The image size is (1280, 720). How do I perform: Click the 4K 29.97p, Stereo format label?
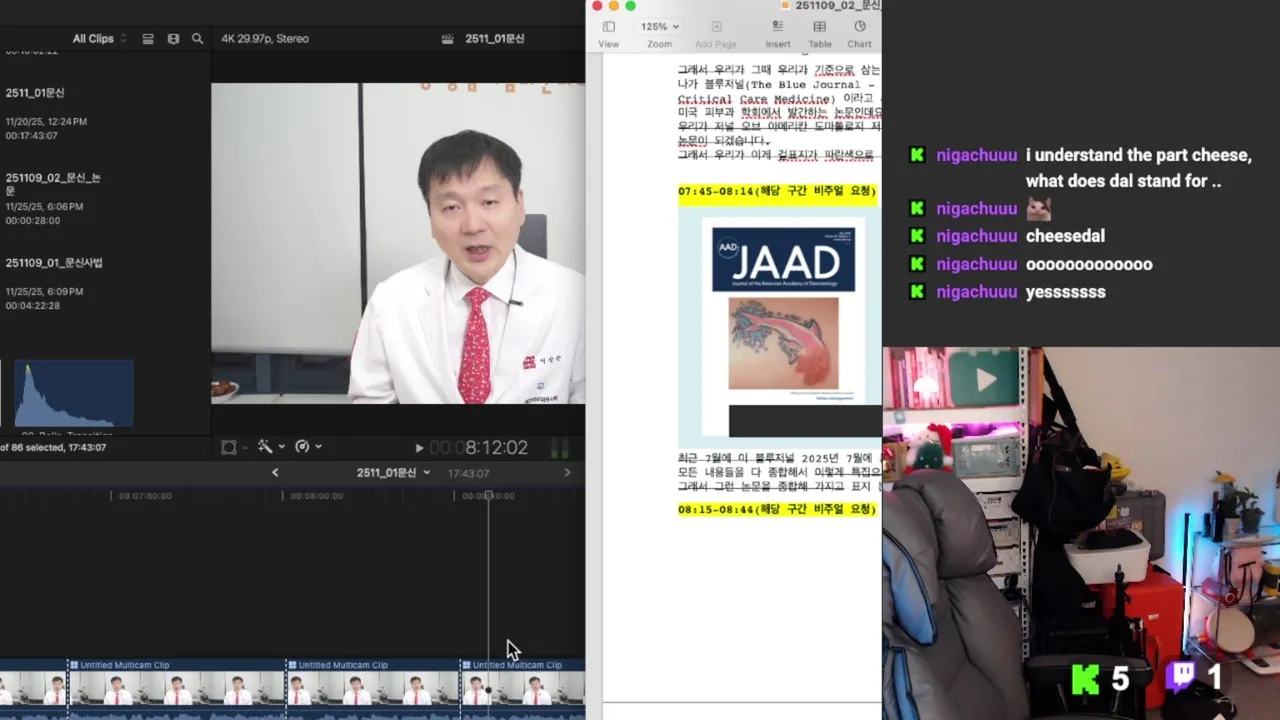tap(265, 39)
